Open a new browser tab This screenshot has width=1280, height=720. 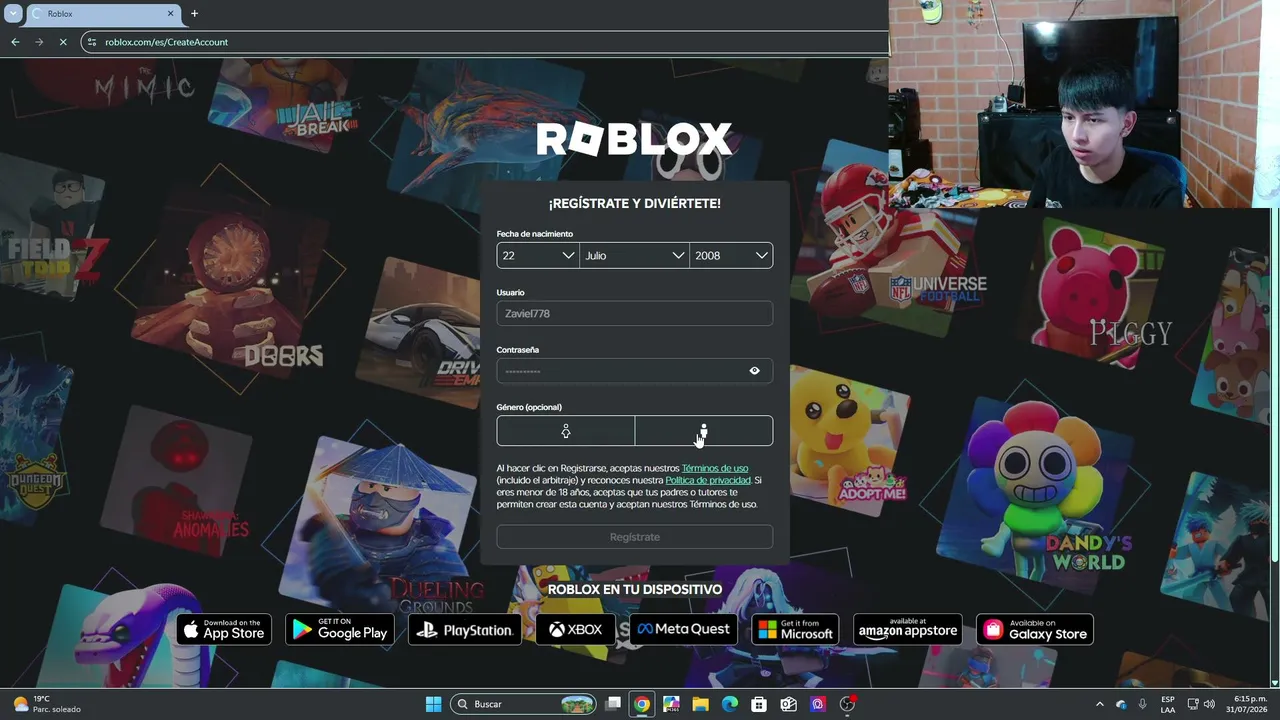pyautogui.click(x=194, y=14)
